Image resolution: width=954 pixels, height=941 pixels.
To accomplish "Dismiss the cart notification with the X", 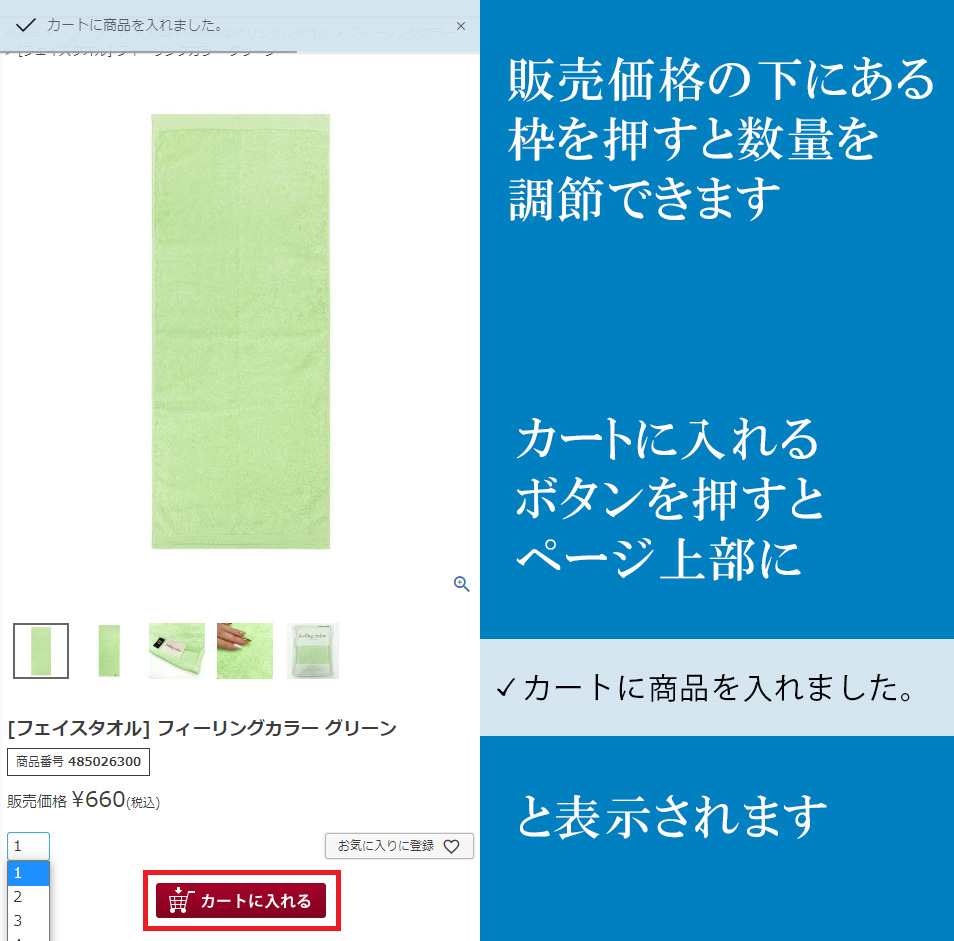I will [x=461, y=26].
